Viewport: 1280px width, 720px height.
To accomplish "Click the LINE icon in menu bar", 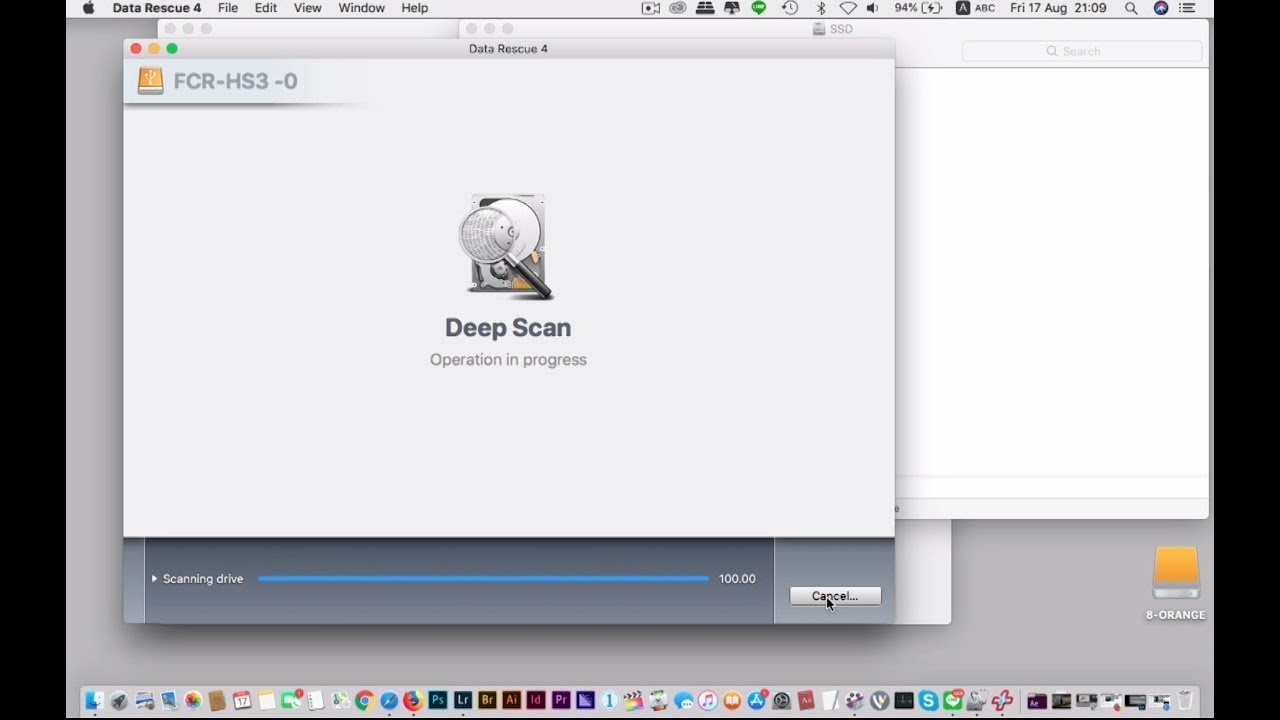I will (759, 8).
